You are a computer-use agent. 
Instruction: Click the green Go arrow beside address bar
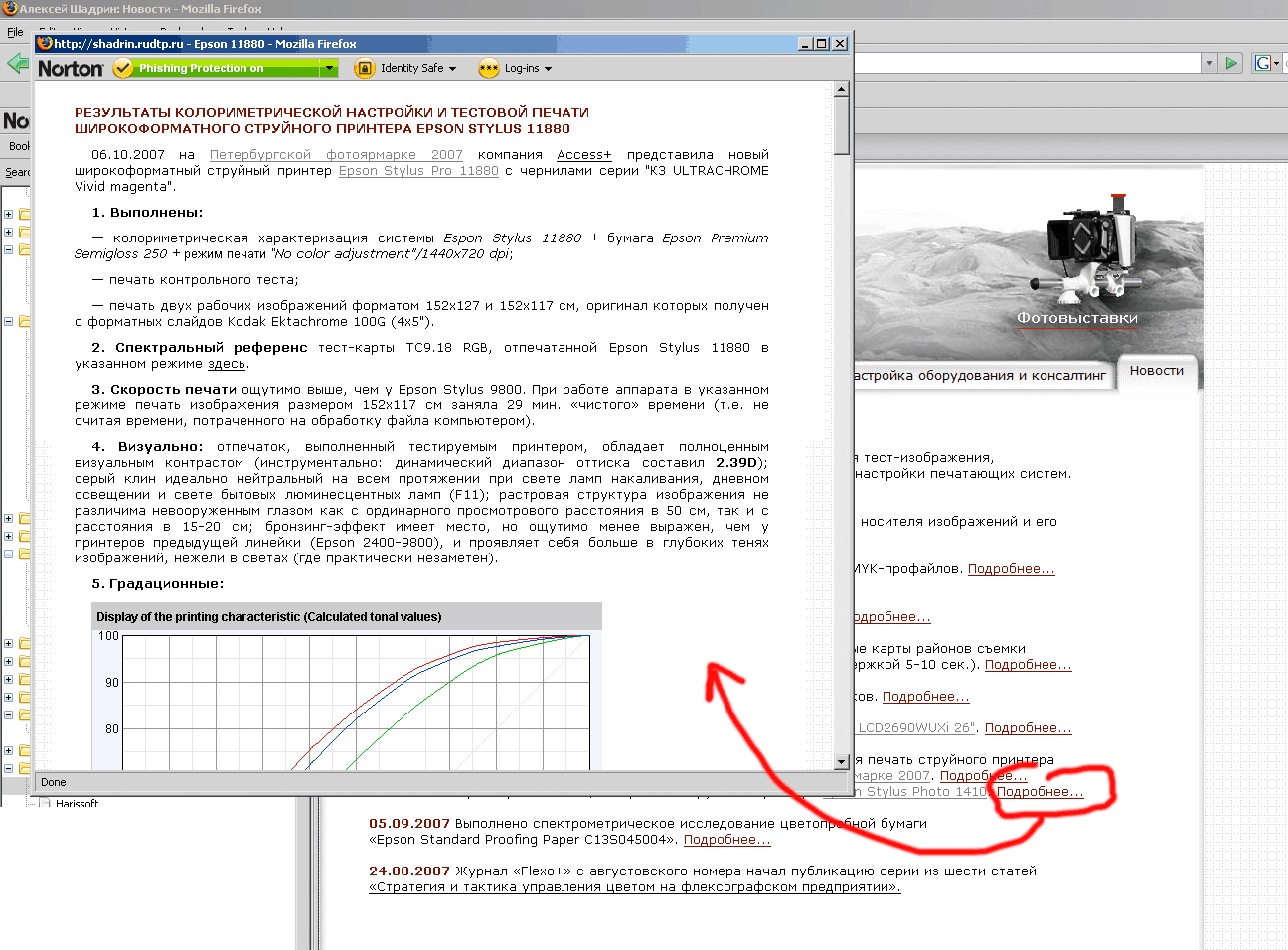coord(1231,63)
